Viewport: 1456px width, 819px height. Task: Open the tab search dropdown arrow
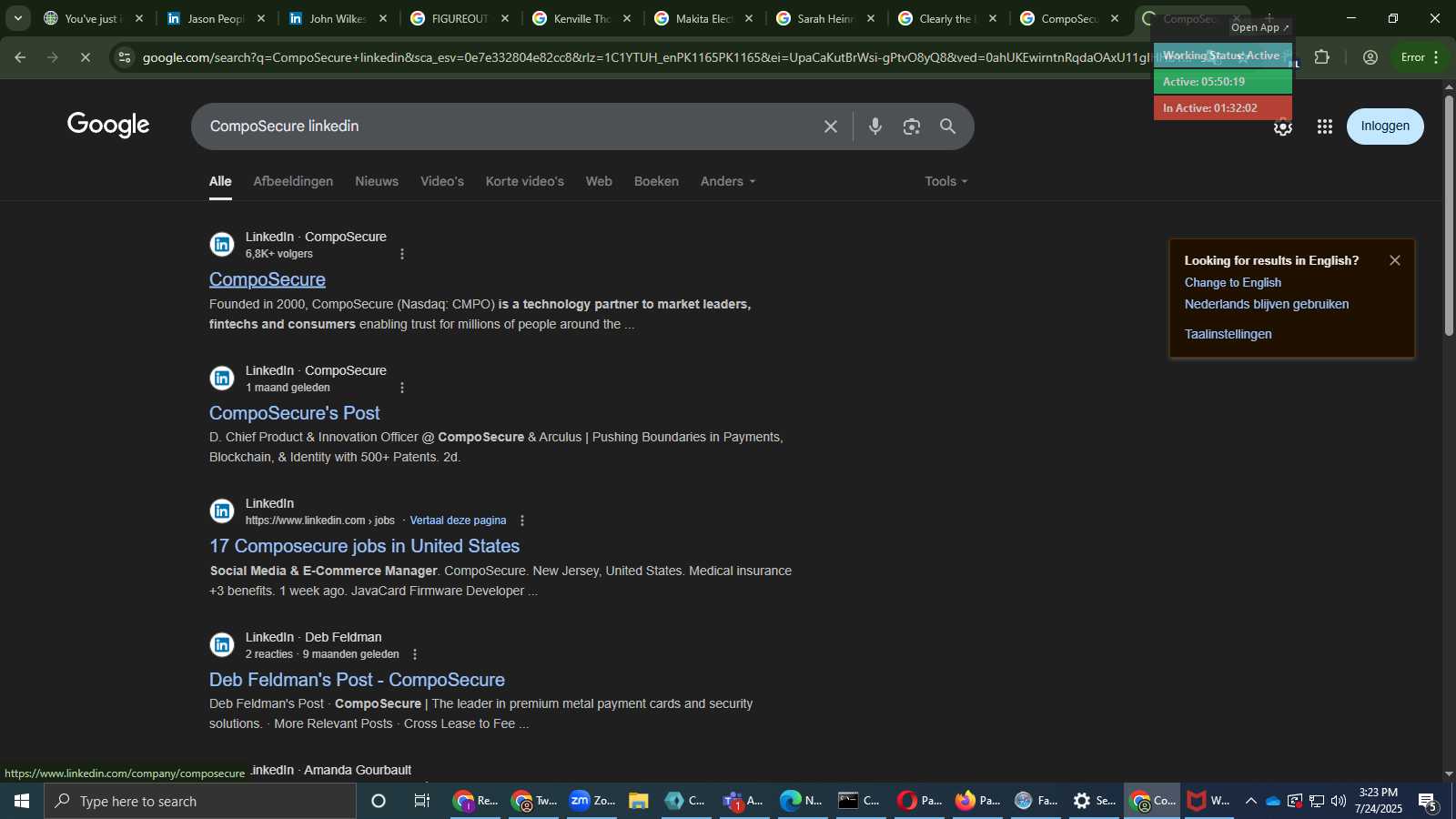[x=17, y=18]
